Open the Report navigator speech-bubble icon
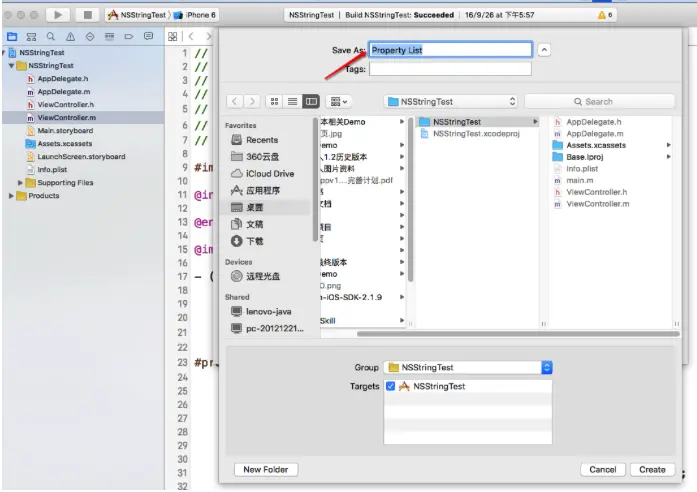The height and width of the screenshot is (492, 697). point(148,36)
